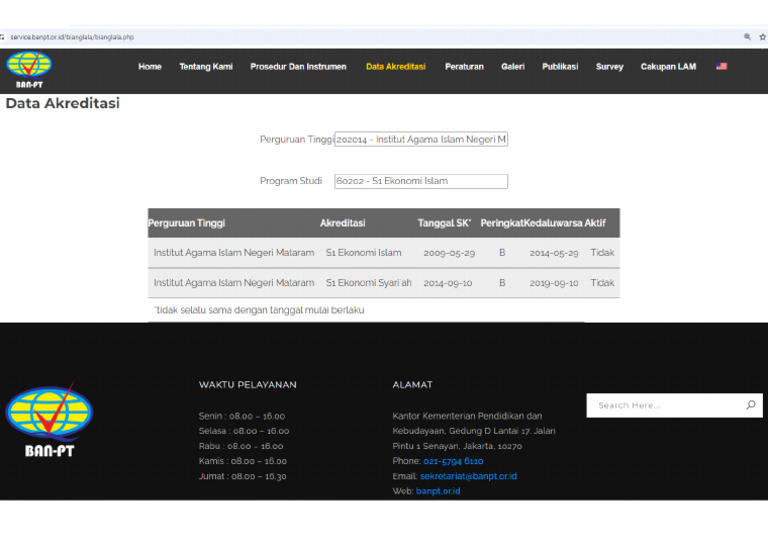Open the Perguruan Tinggi dropdown
The image size is (768, 544).
[x=421, y=140]
